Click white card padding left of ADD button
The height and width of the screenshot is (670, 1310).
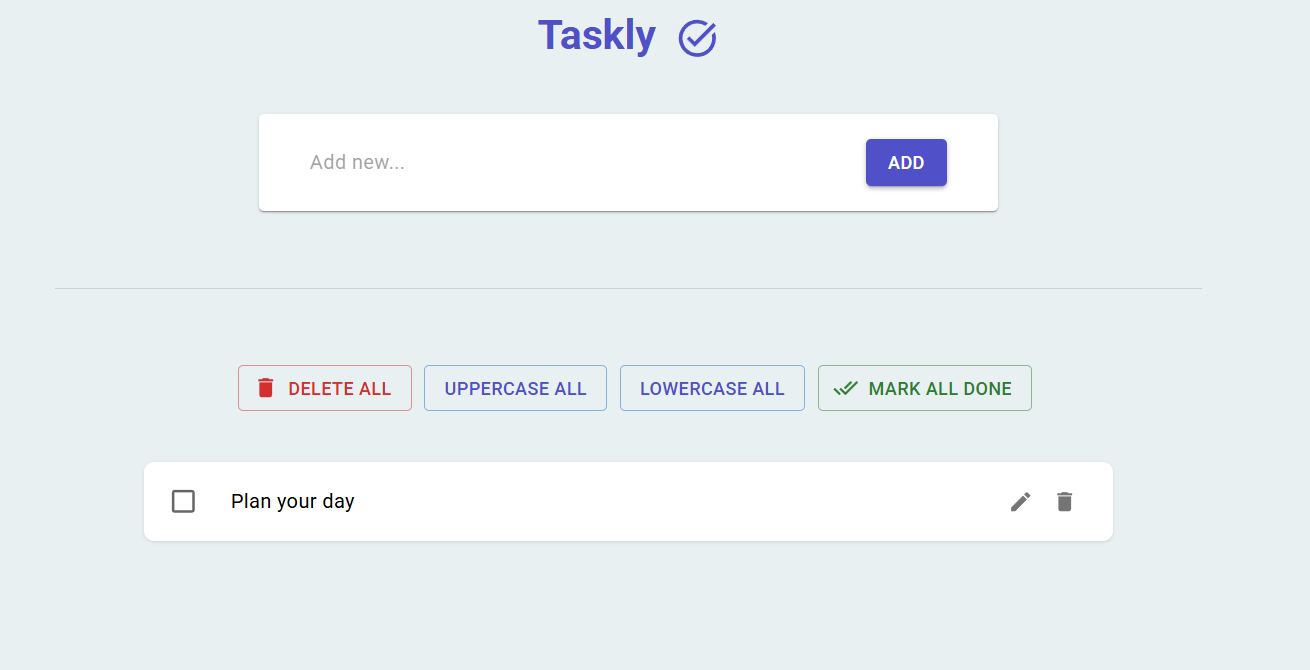(820, 190)
